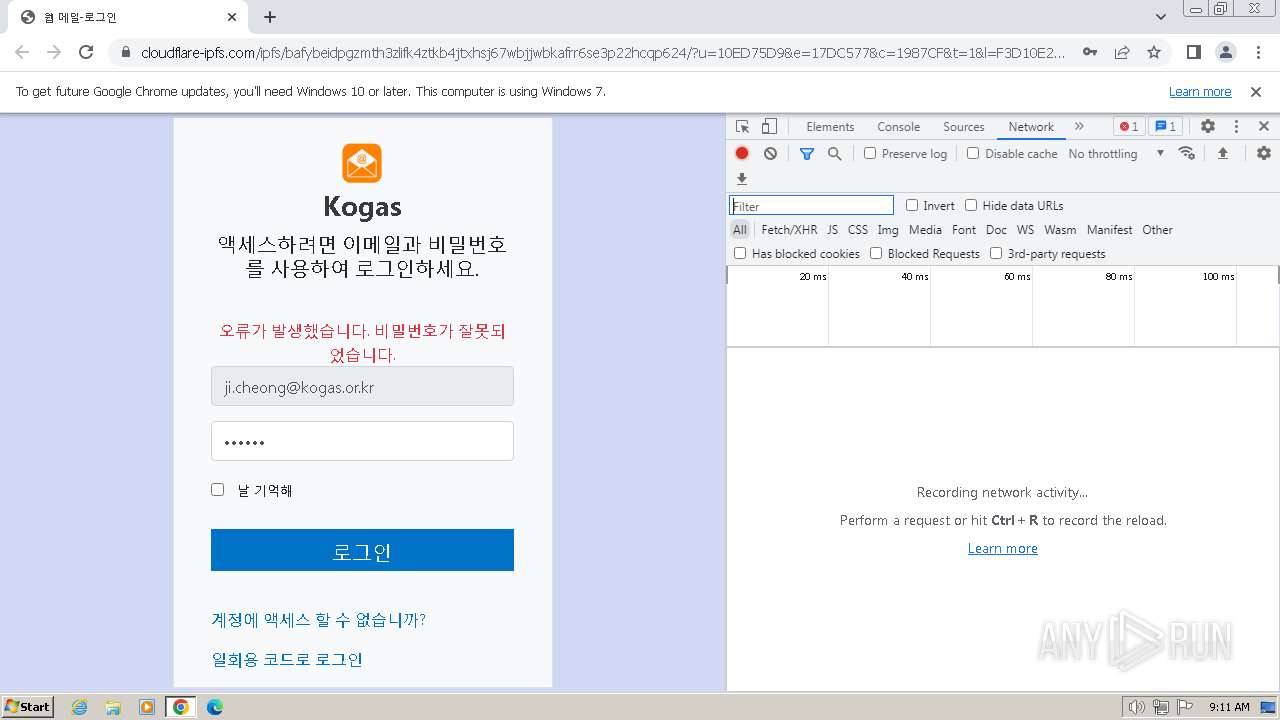Select the Chrome address bar URL
Image resolution: width=1280 pixels, height=720 pixels.
pos(603,52)
